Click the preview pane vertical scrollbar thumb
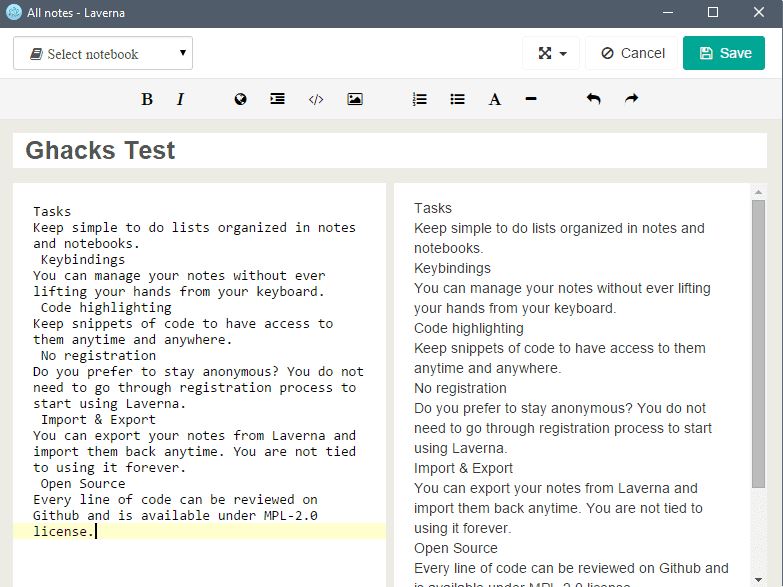The width and height of the screenshot is (783, 587). [x=758, y=344]
